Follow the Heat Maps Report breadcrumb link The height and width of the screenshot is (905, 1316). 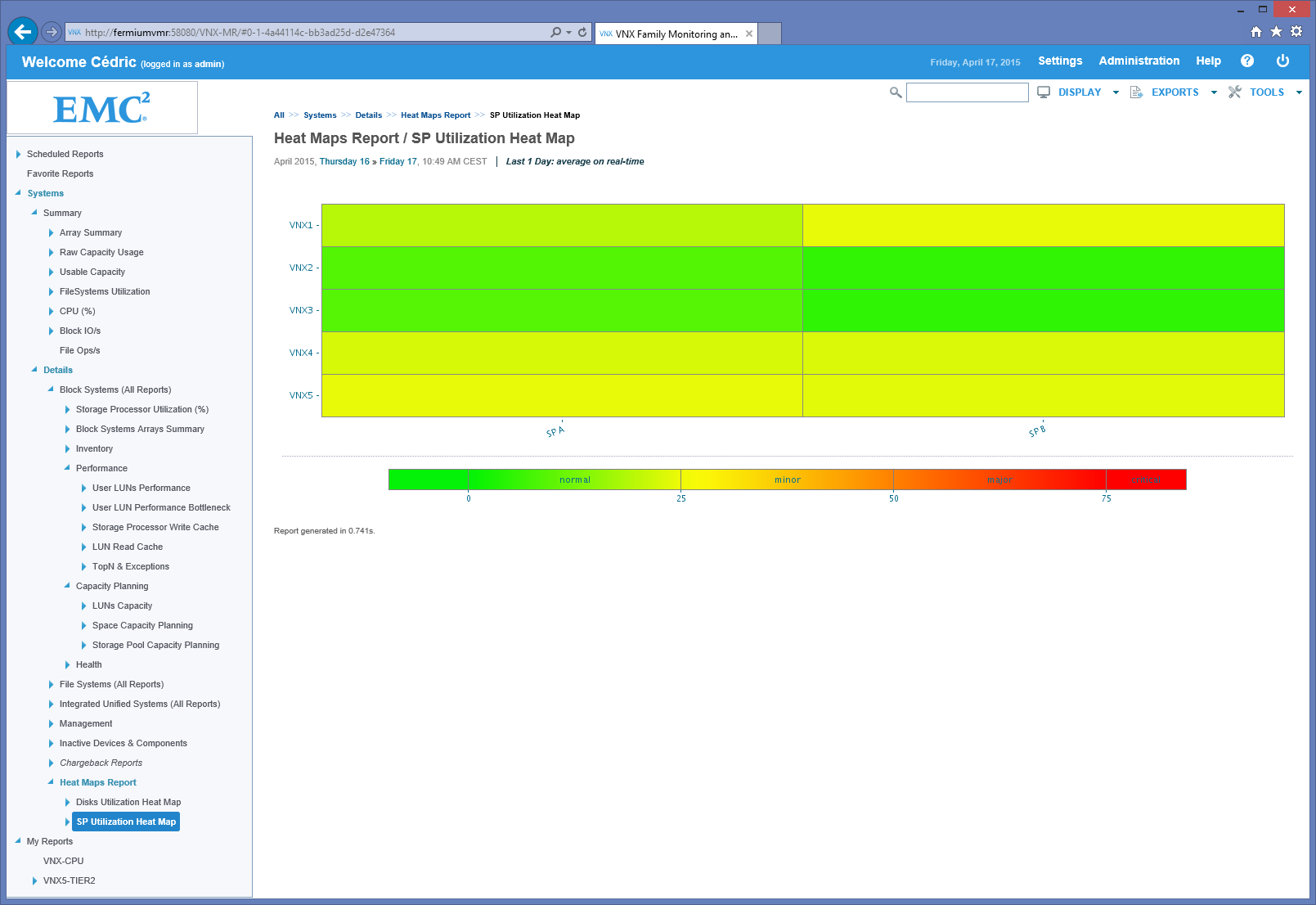435,115
